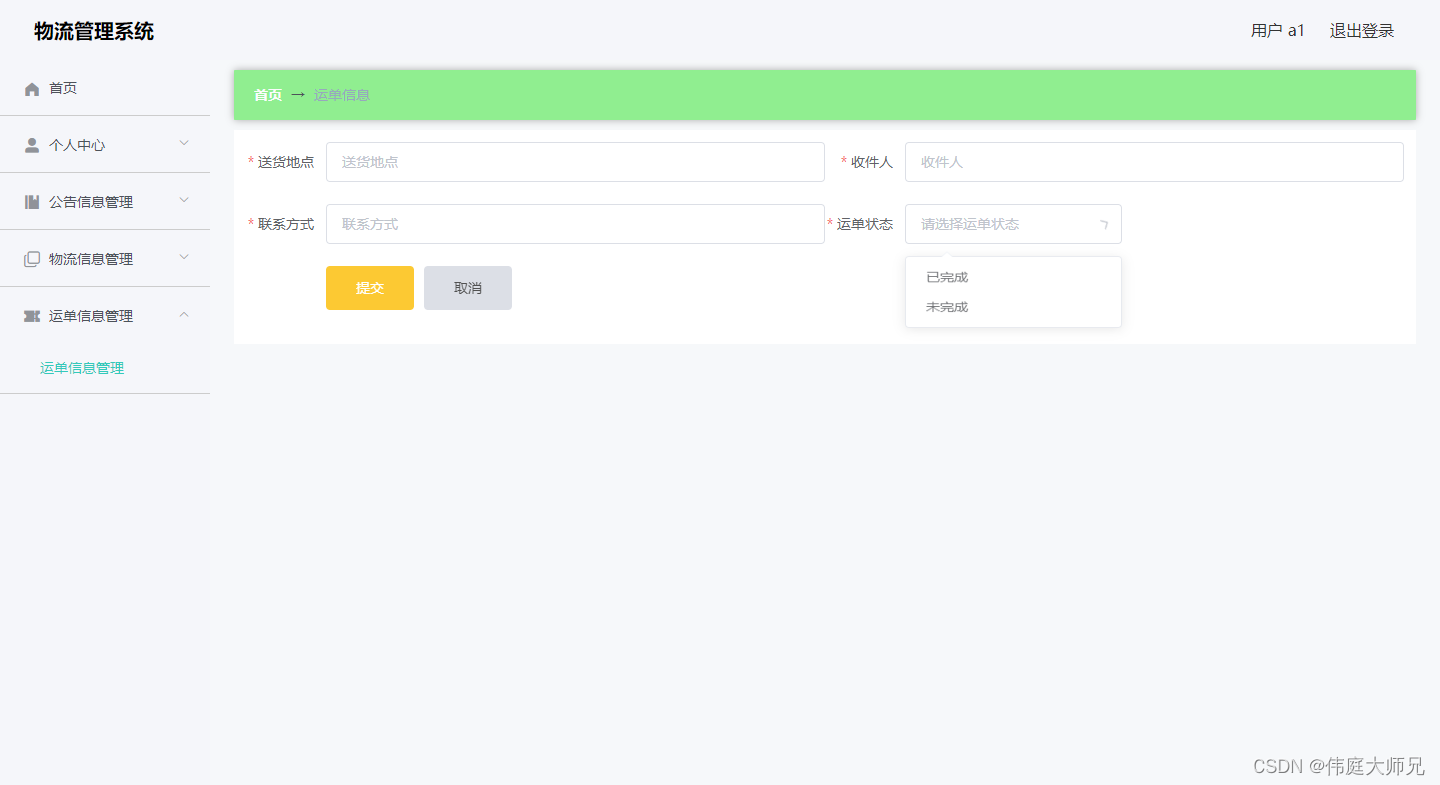The height and width of the screenshot is (785, 1440).
Task: Click the 物流管理系统 title
Action: click(94, 31)
